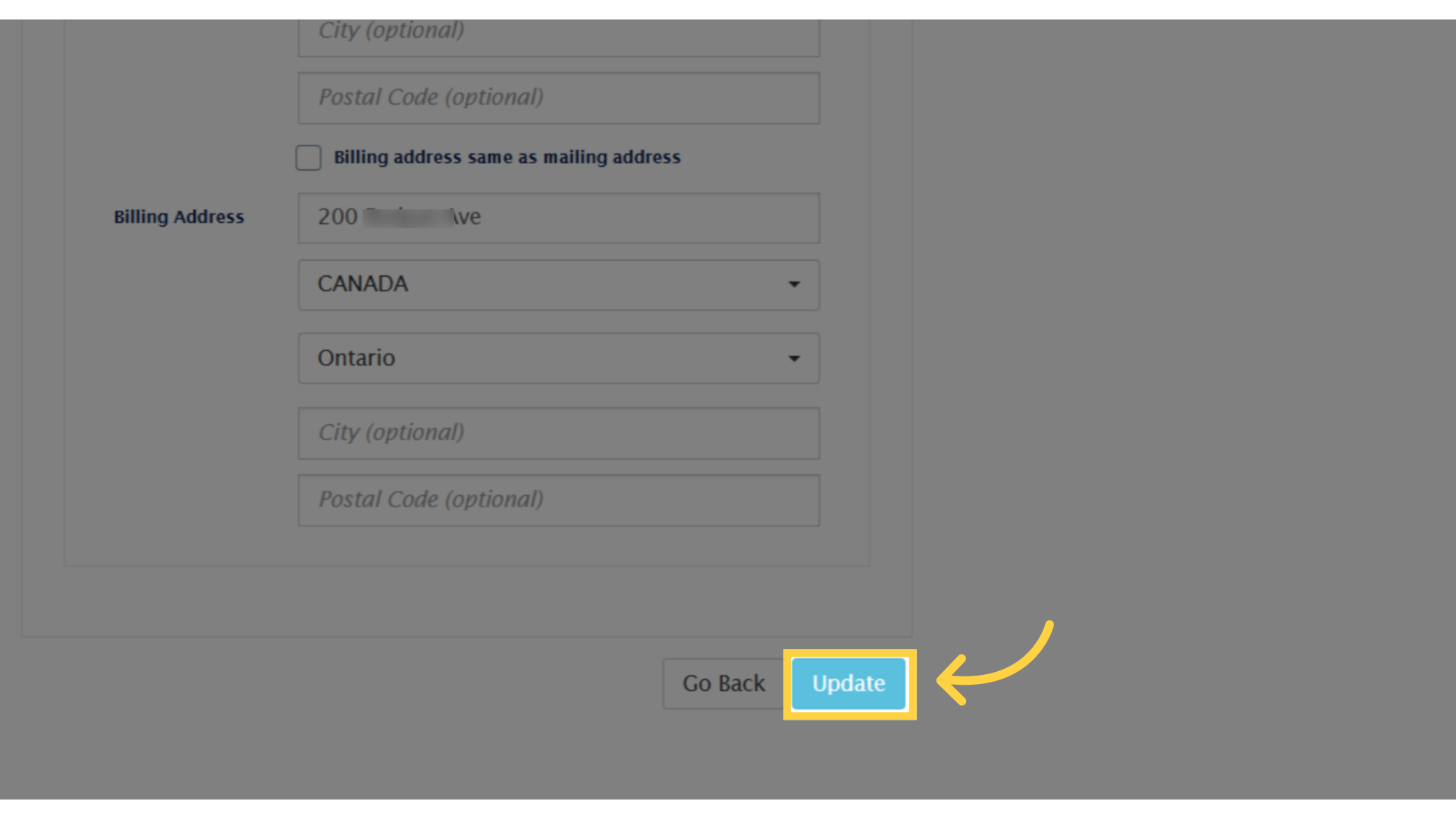Click the empty form area below billing Postal Code

tap(466, 546)
